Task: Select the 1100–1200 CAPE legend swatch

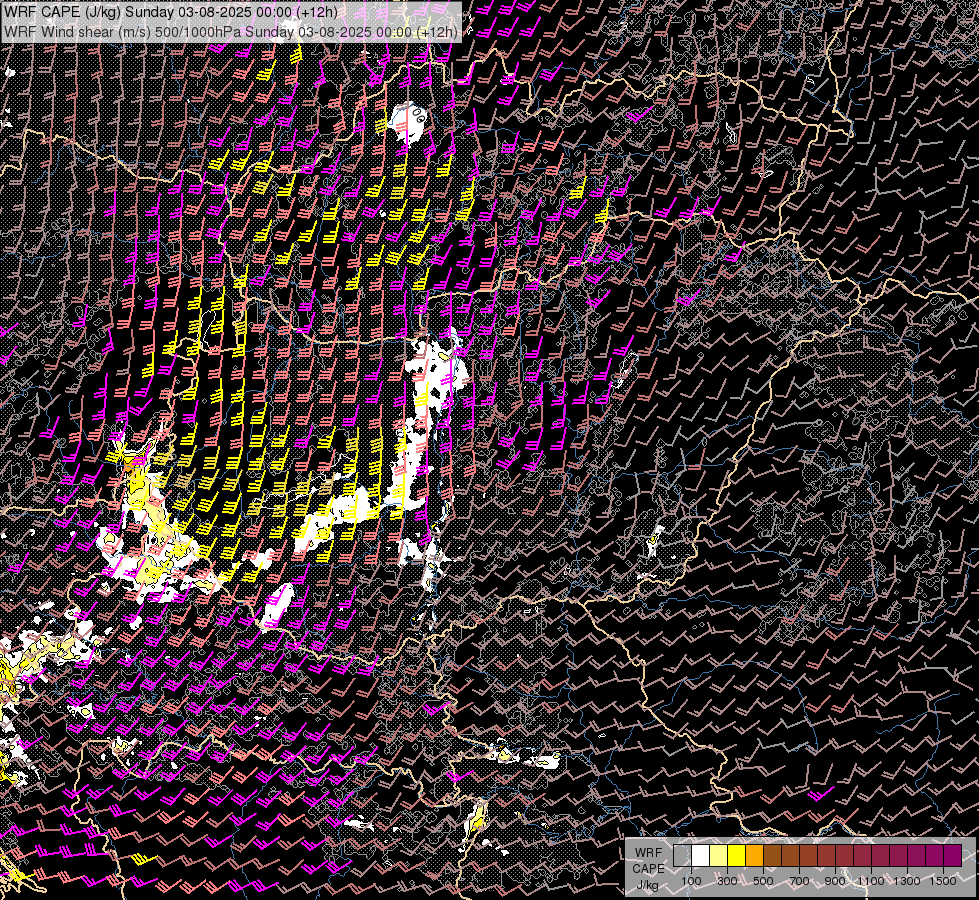Action: (x=880, y=856)
